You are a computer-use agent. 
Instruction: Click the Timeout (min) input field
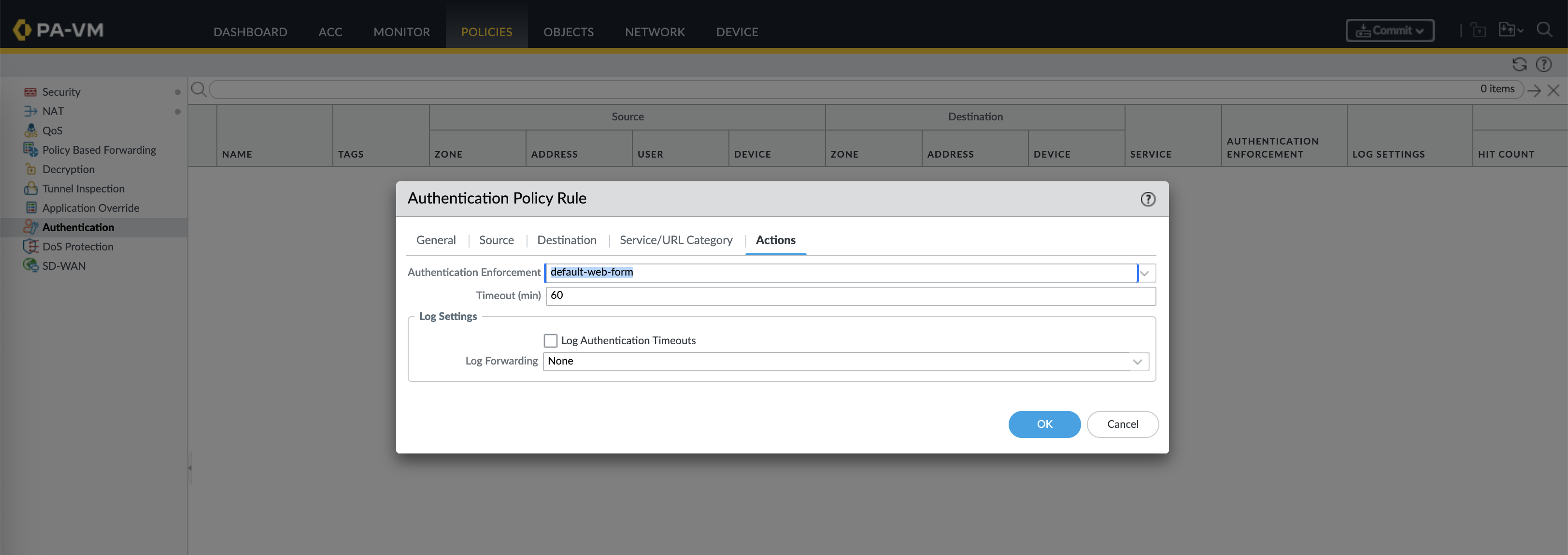click(850, 296)
